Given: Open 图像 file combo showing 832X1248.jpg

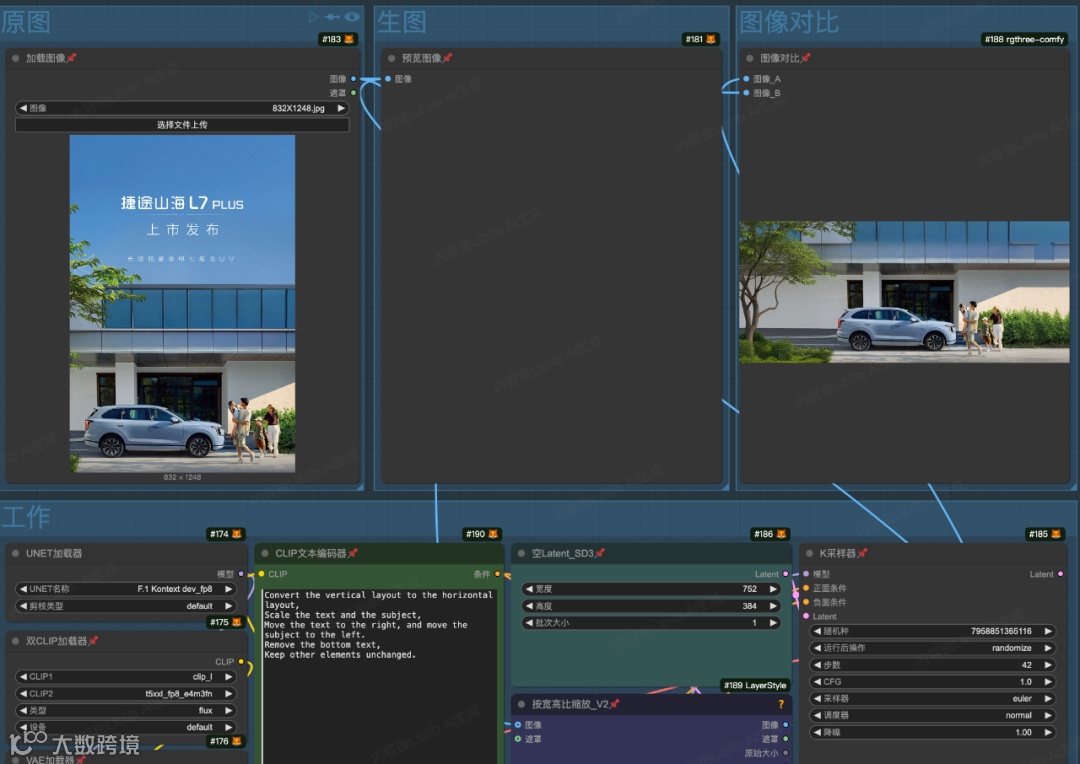Looking at the screenshot, I should click(x=182, y=108).
